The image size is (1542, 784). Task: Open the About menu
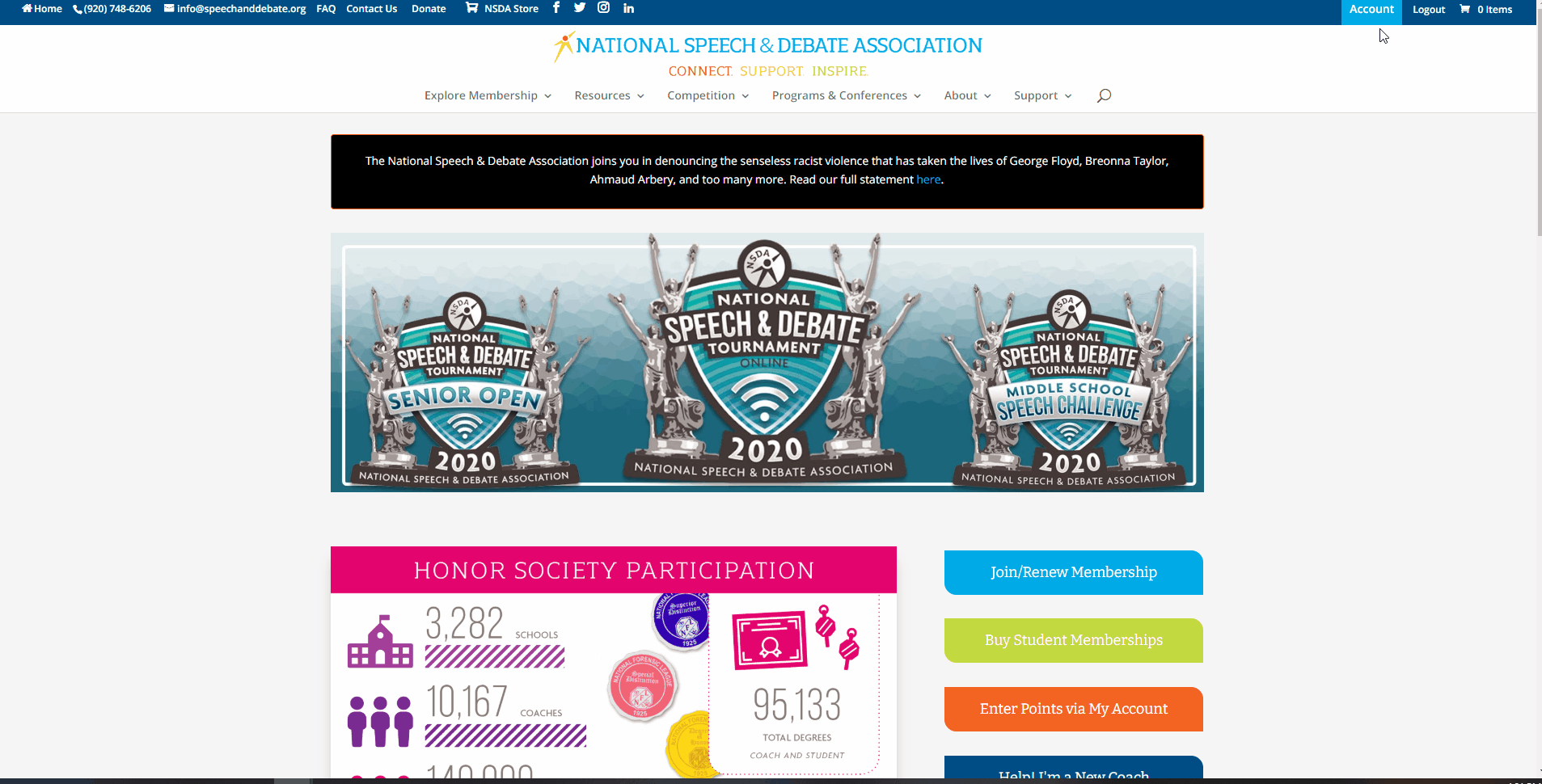point(967,95)
